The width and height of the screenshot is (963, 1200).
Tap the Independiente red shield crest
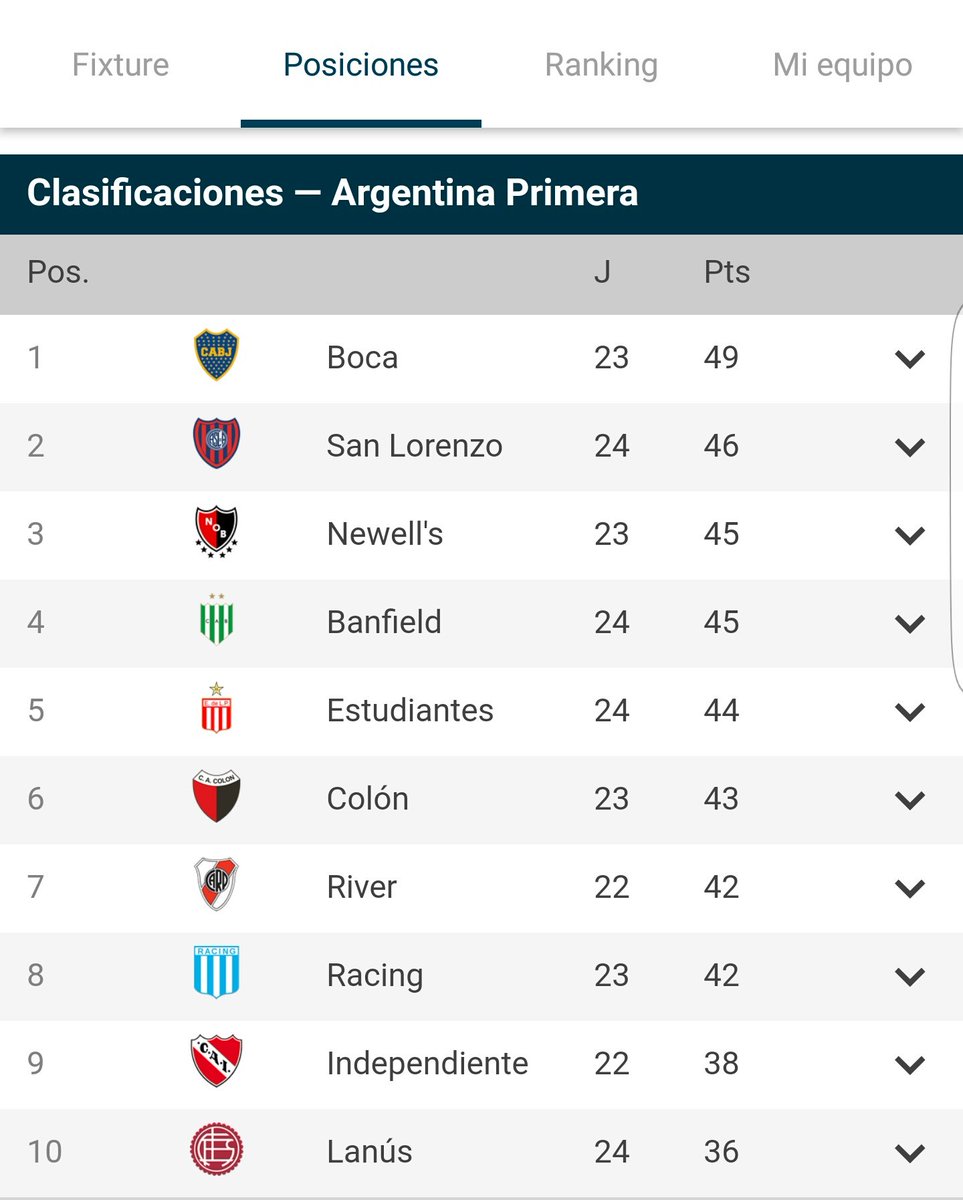[x=216, y=1061]
